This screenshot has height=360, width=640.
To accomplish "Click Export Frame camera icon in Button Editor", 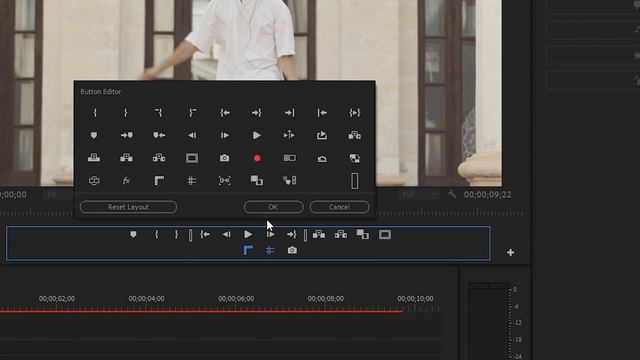I will [224, 158].
